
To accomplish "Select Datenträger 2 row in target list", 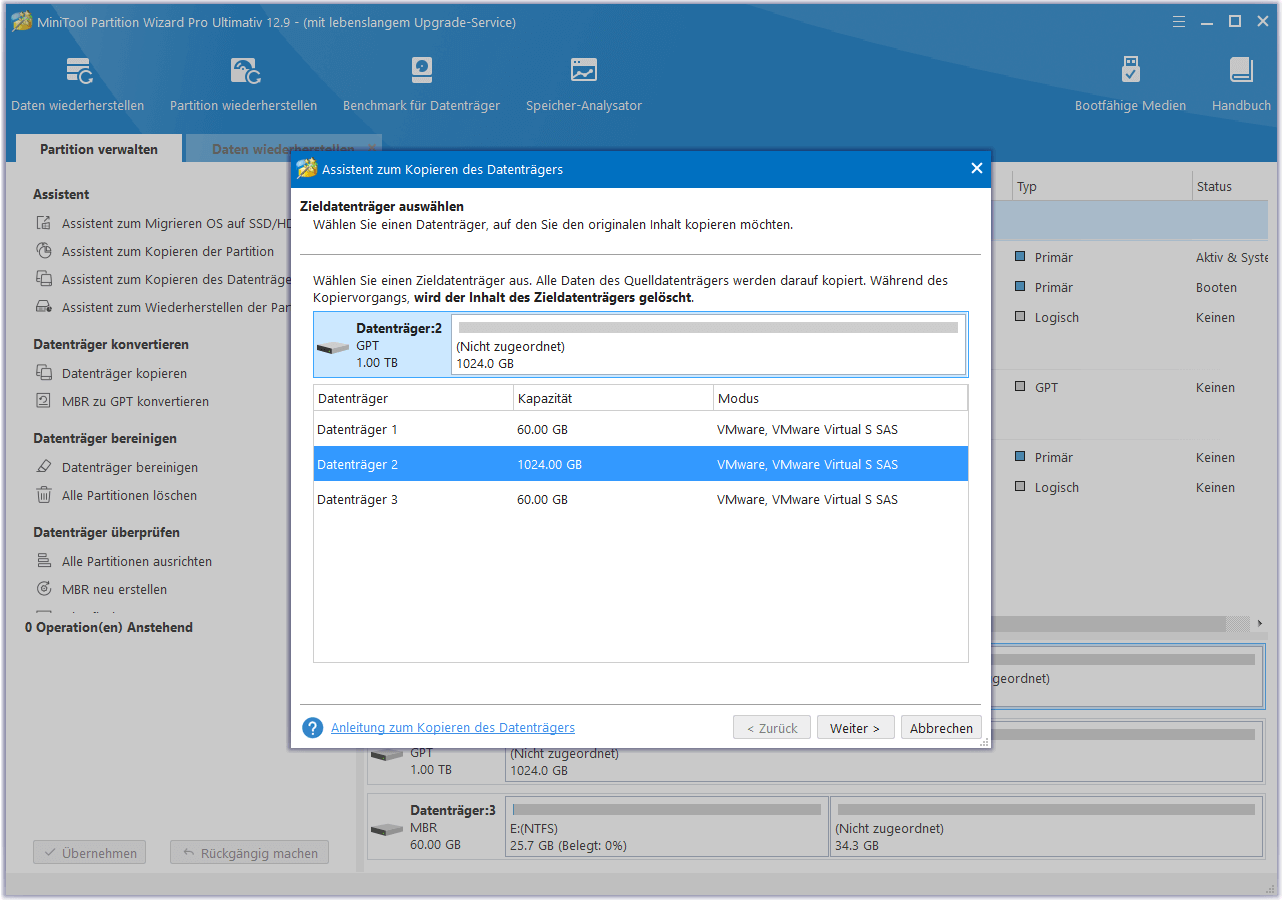I will pos(640,464).
